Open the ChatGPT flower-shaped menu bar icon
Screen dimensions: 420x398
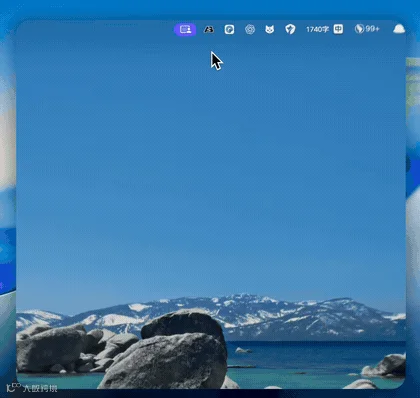[x=250, y=30]
